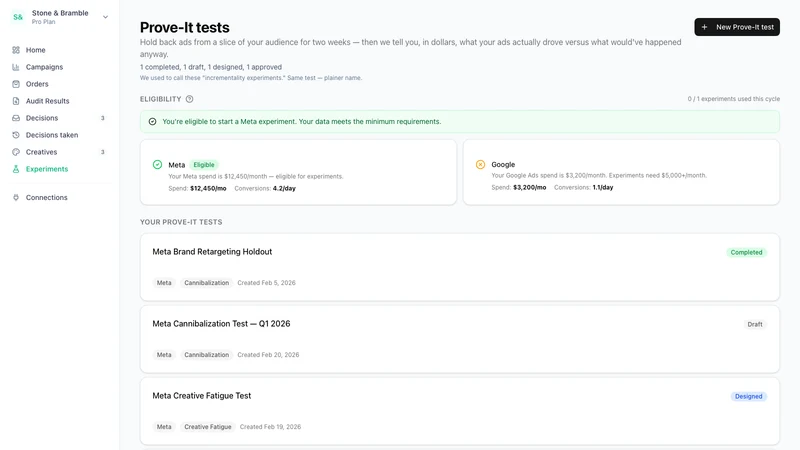Click the Eligibility help question mark icon
Image resolution: width=800 pixels, height=450 pixels.
click(x=189, y=99)
